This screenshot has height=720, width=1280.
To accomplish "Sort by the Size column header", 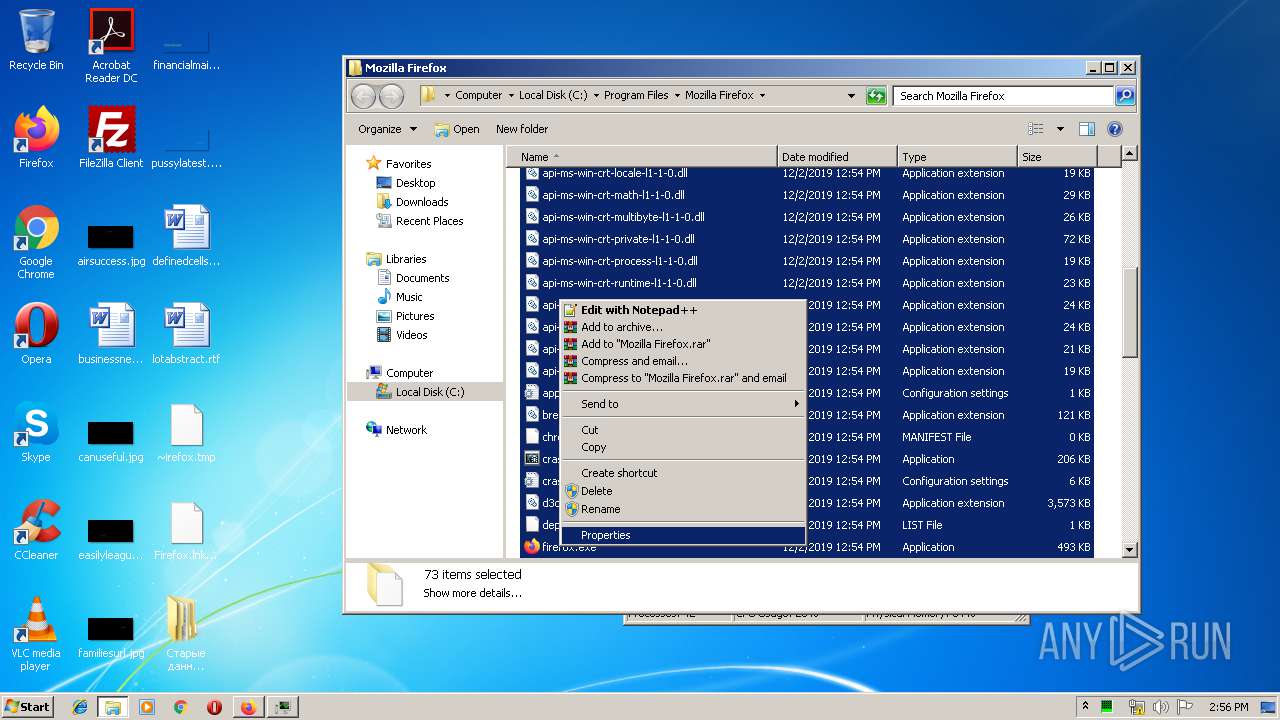I will tap(1057, 157).
